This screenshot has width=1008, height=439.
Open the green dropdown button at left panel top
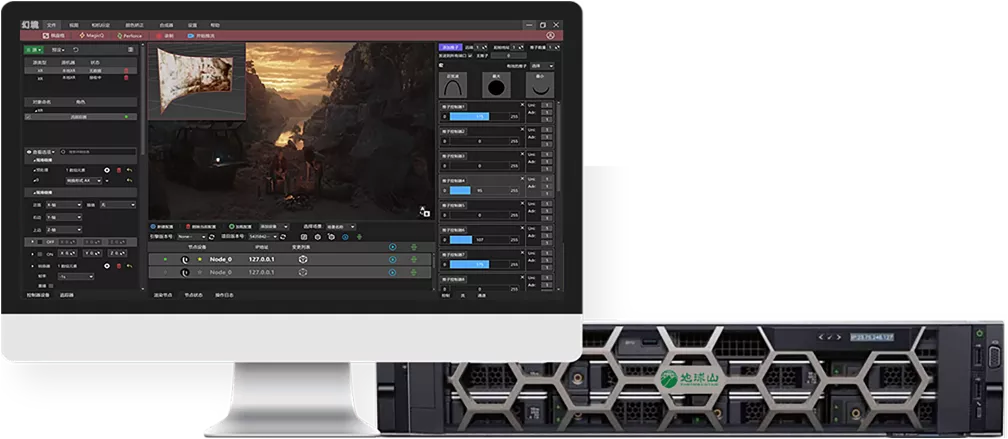[33, 49]
